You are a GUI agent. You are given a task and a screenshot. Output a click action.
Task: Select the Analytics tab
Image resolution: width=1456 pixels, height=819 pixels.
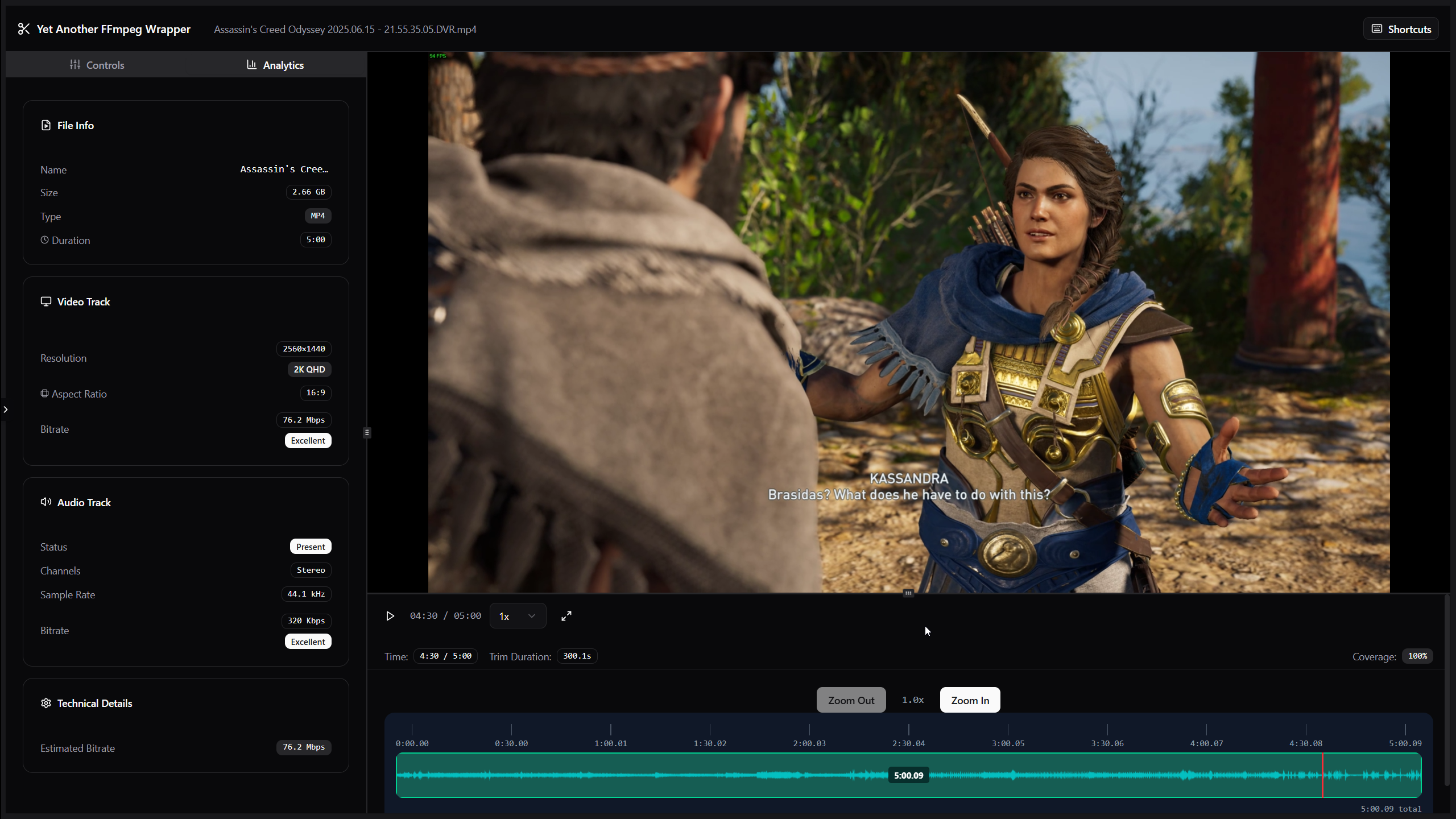point(275,65)
